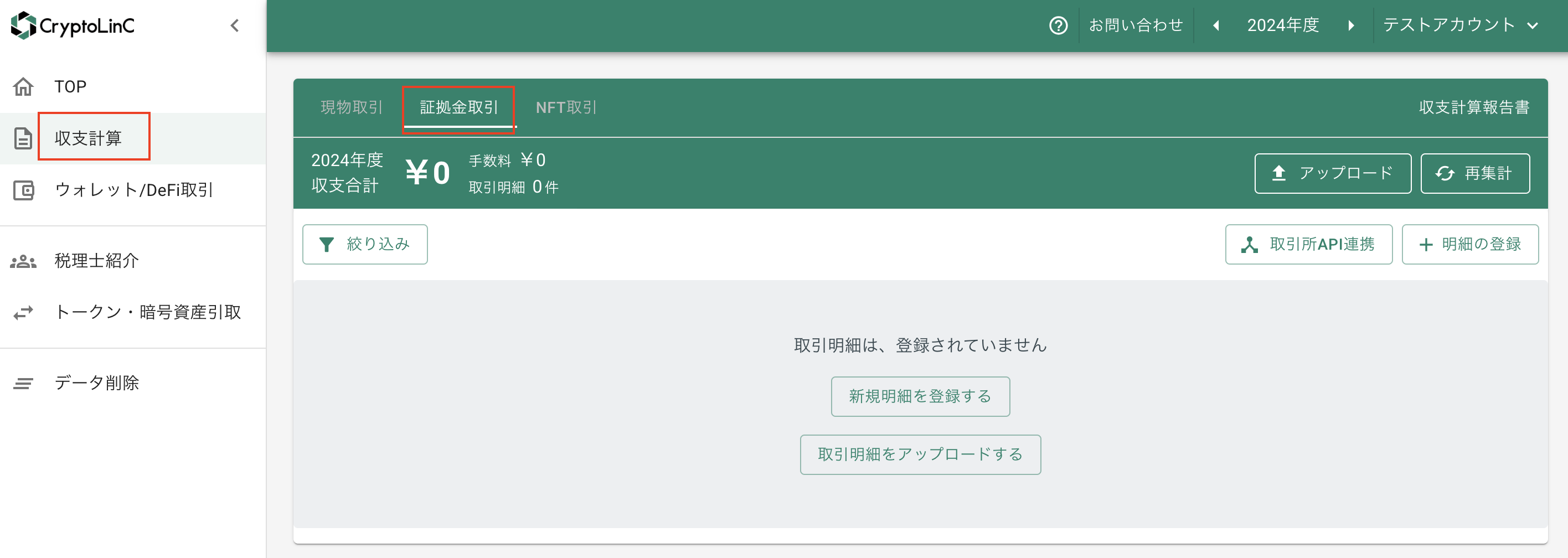The width and height of the screenshot is (1568, 558).
Task: Click the document icon for 収支計算
Action: coord(23,138)
